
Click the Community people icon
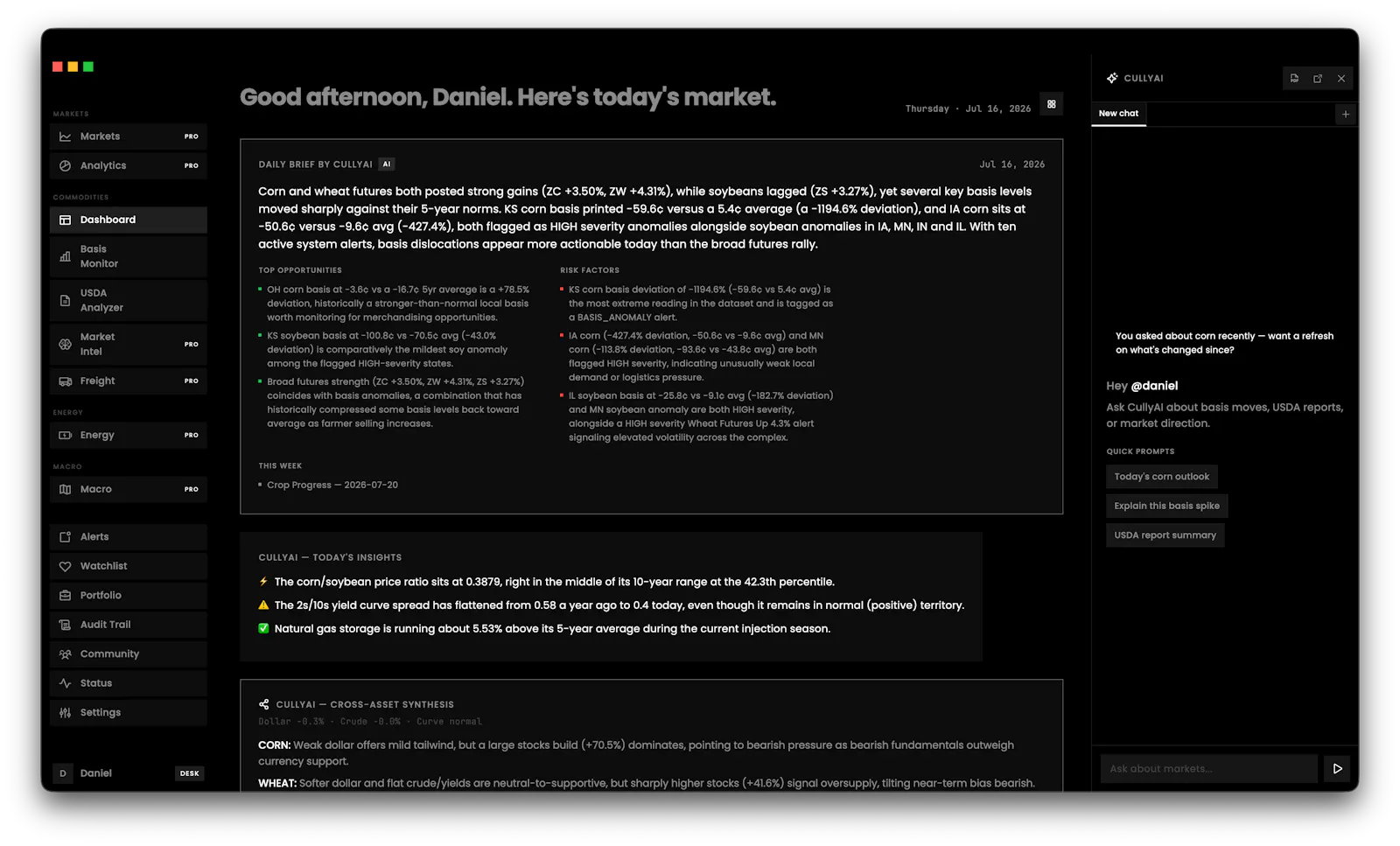pos(65,654)
